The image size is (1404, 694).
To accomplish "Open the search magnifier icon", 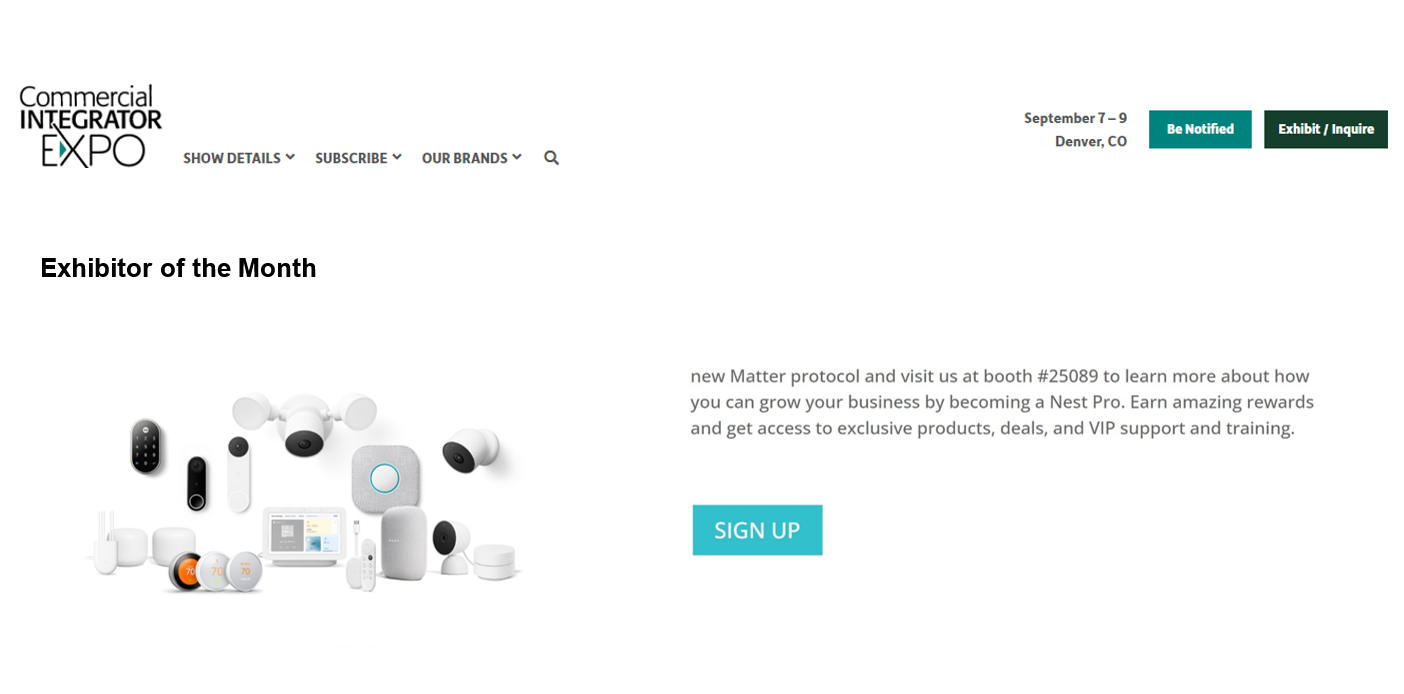I will point(551,158).
